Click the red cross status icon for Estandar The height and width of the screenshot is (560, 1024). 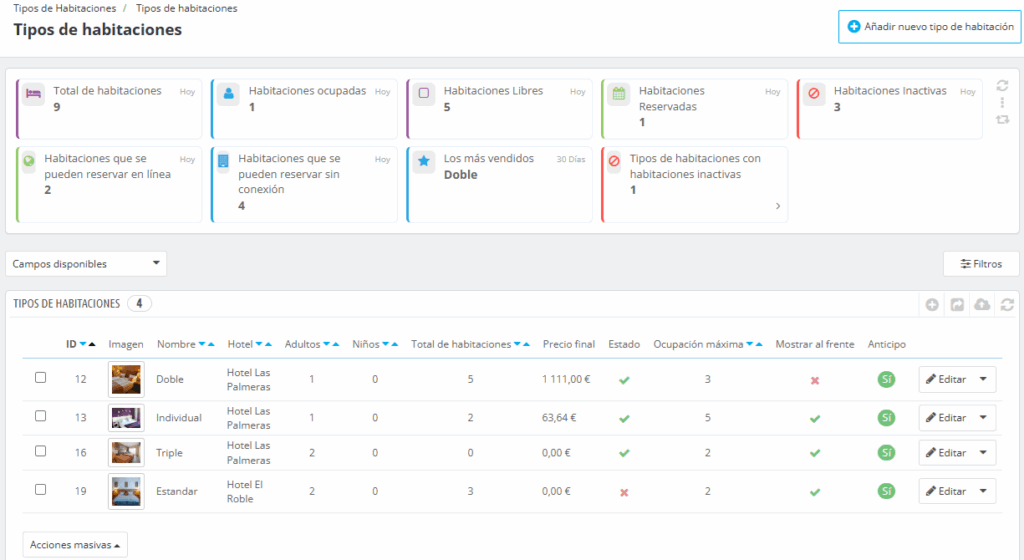point(624,492)
